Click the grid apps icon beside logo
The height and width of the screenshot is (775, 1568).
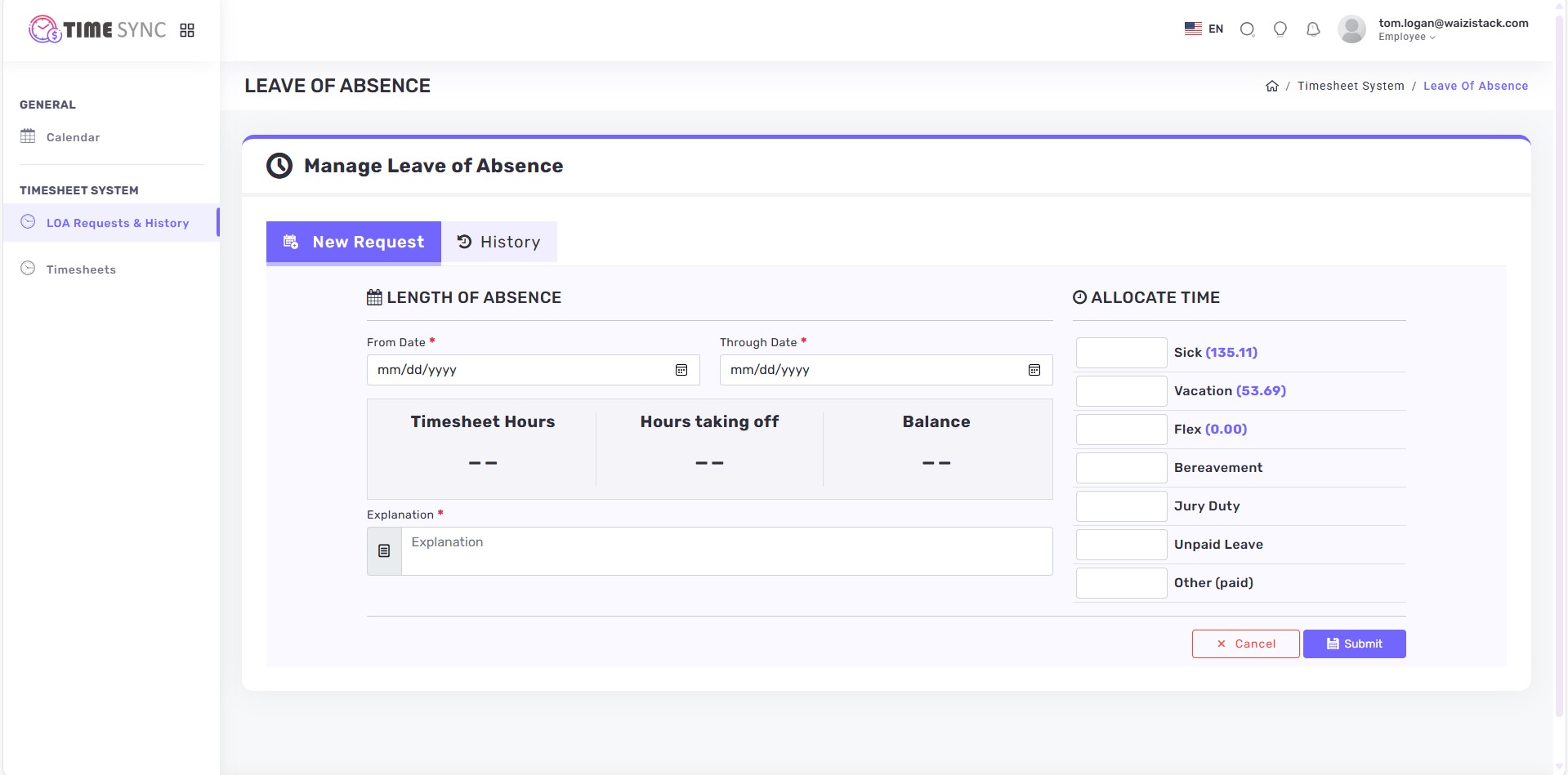tap(187, 30)
